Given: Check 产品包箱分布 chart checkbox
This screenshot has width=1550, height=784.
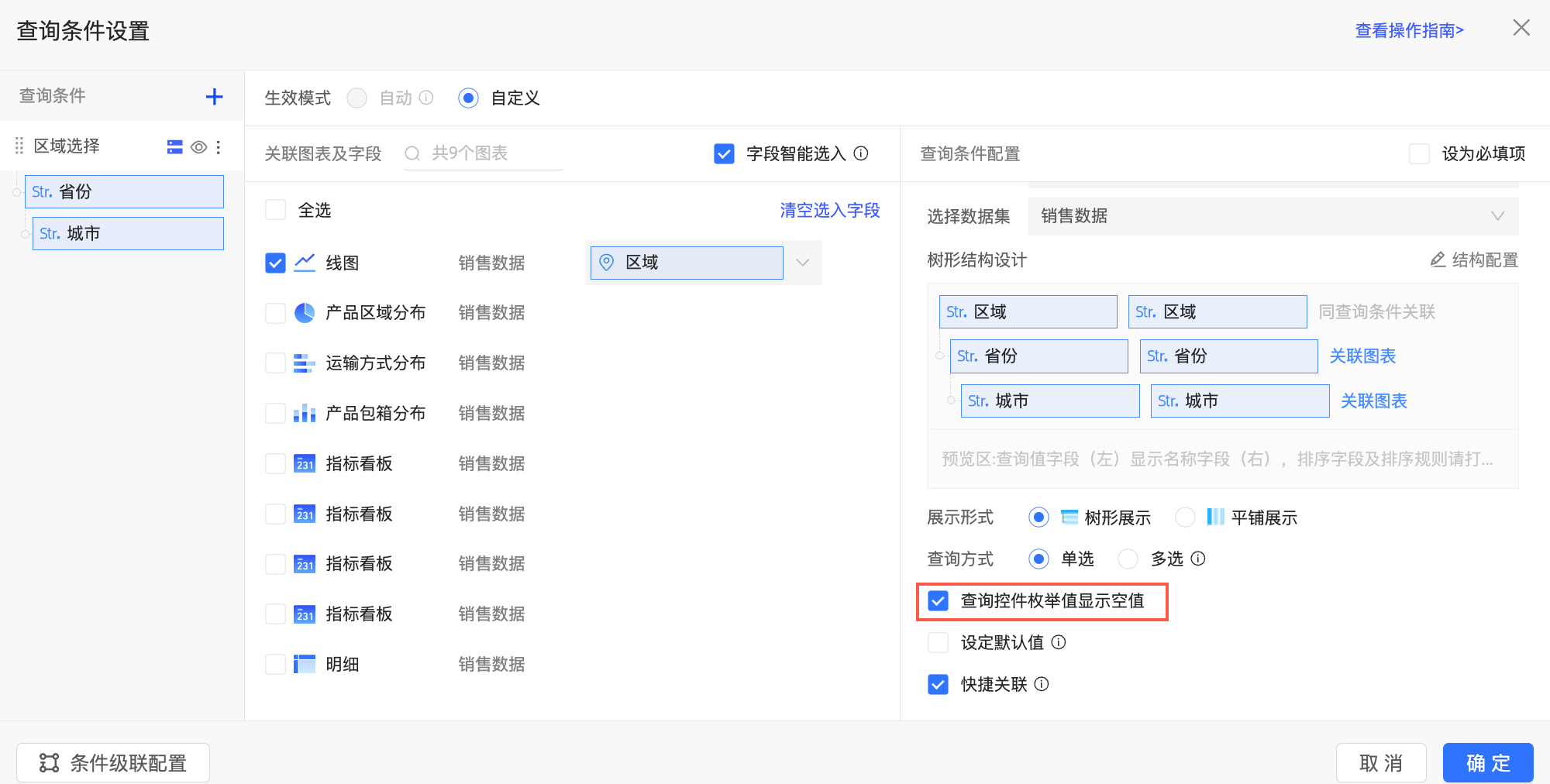Looking at the screenshot, I should click(x=275, y=414).
